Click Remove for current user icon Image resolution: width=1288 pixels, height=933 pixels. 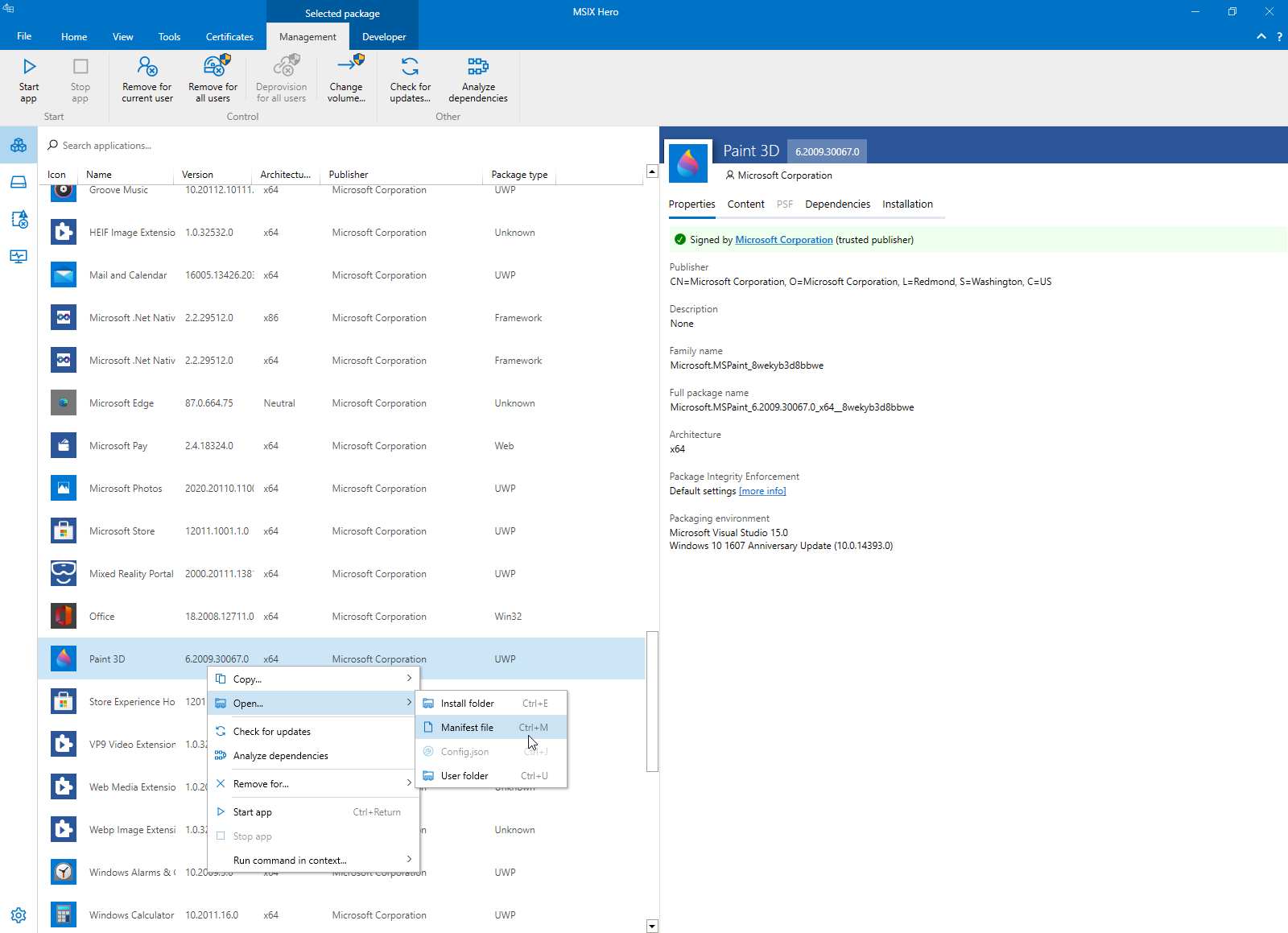(147, 66)
